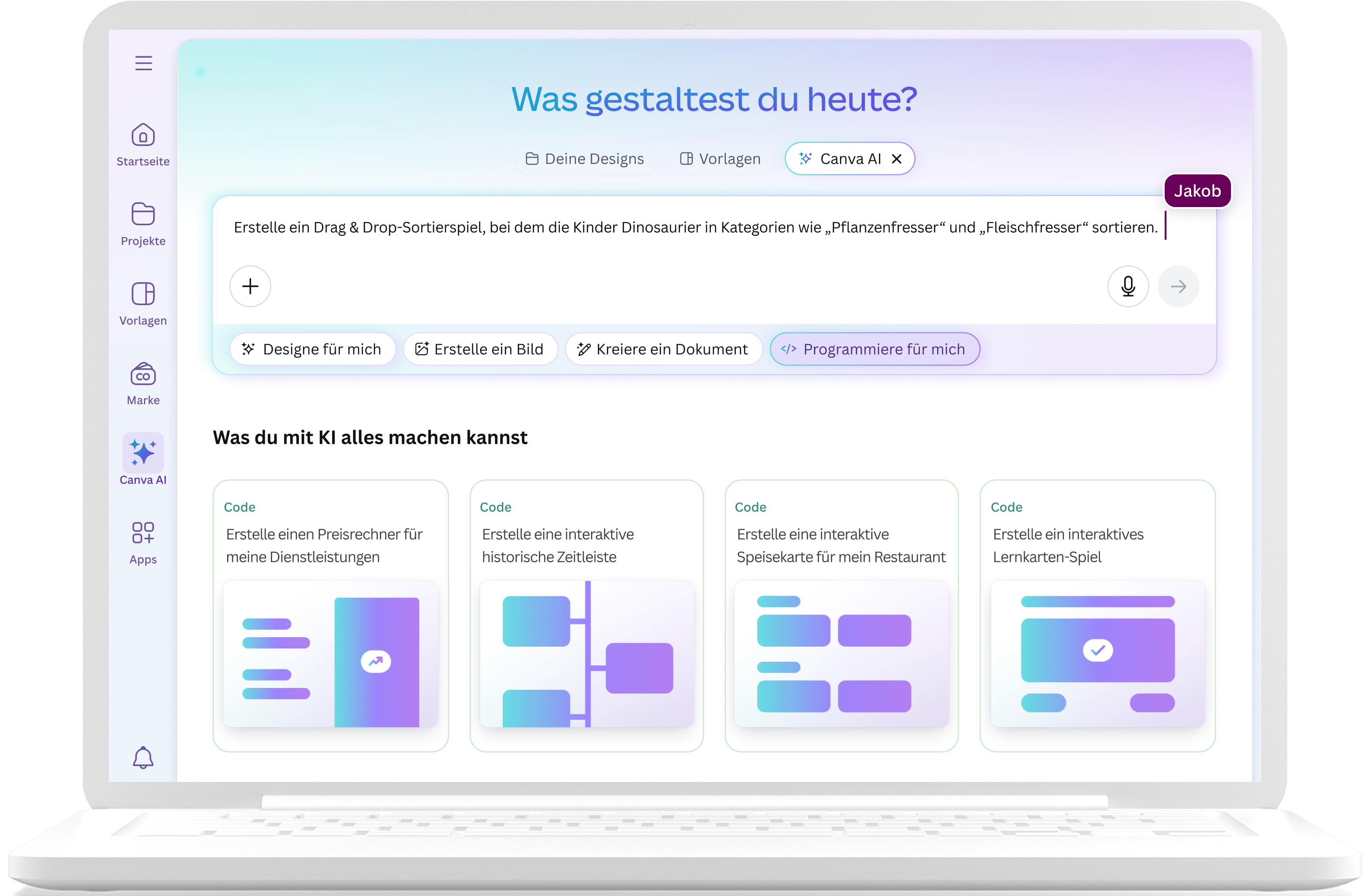Switch to the Deine Designs tab
The image size is (1370, 896).
tap(586, 158)
